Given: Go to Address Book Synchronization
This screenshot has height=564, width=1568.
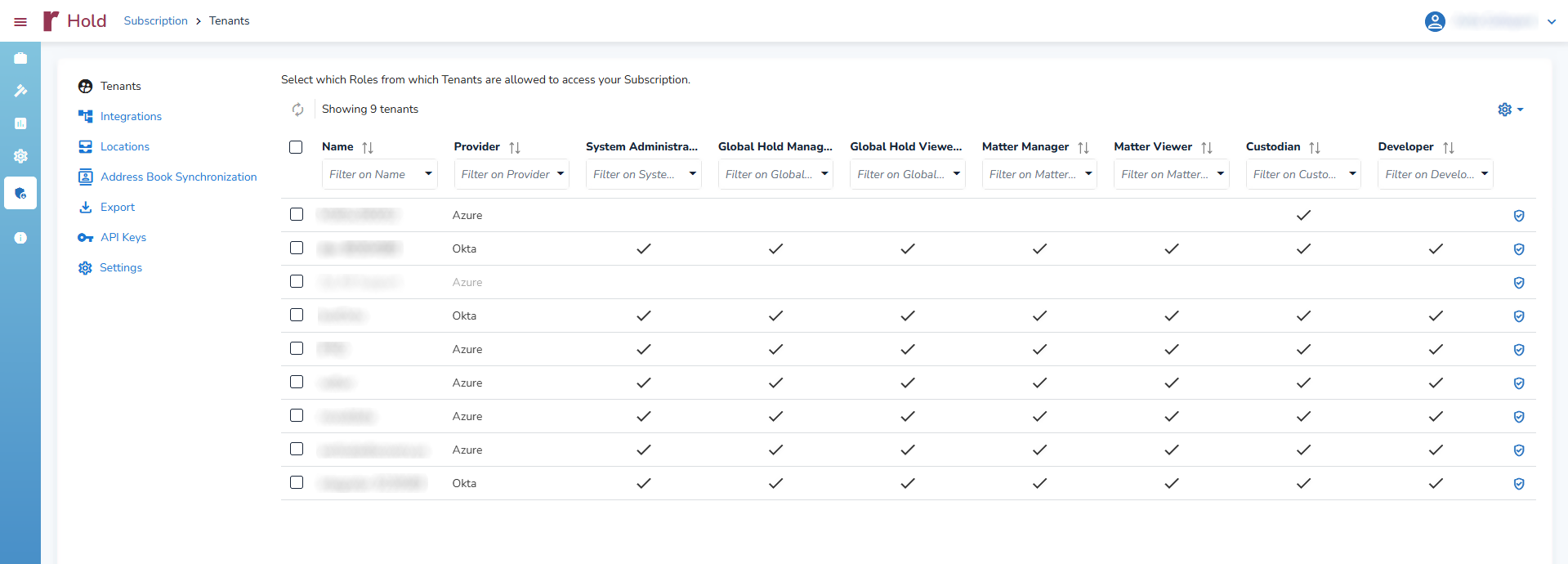Looking at the screenshot, I should click(x=178, y=177).
